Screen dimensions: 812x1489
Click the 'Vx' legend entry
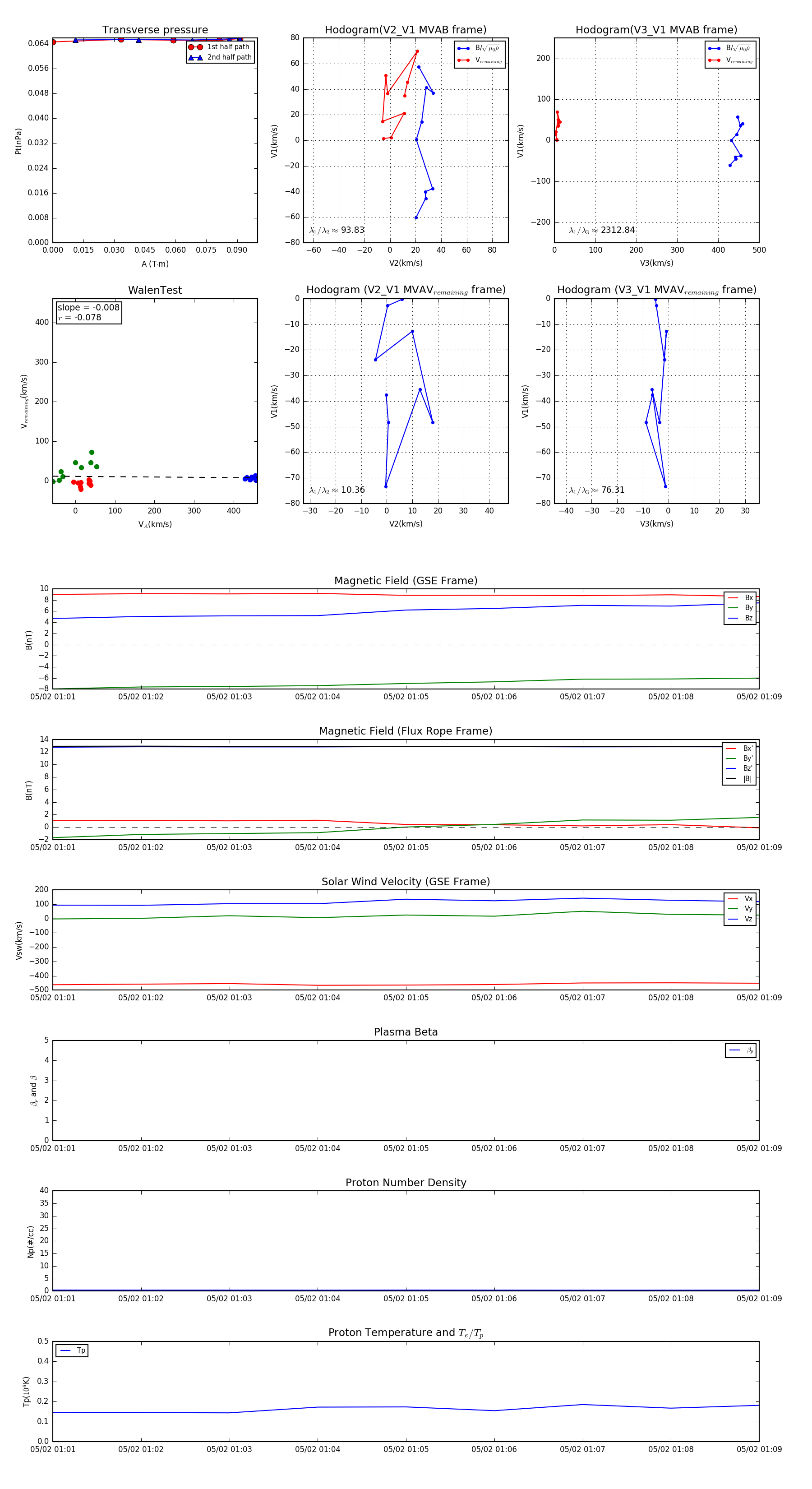click(x=740, y=898)
